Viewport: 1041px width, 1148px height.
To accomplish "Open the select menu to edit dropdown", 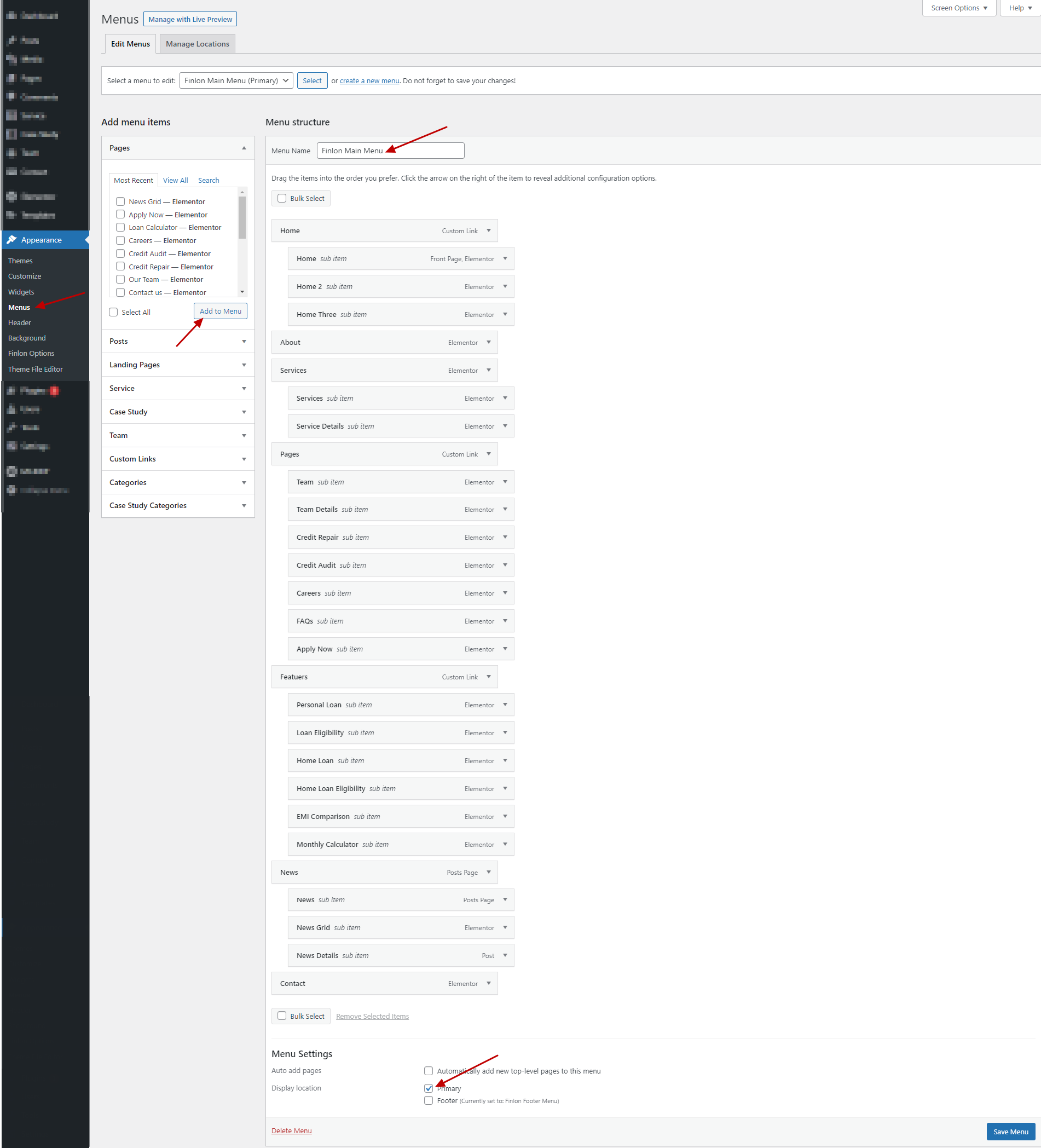I will (x=236, y=81).
